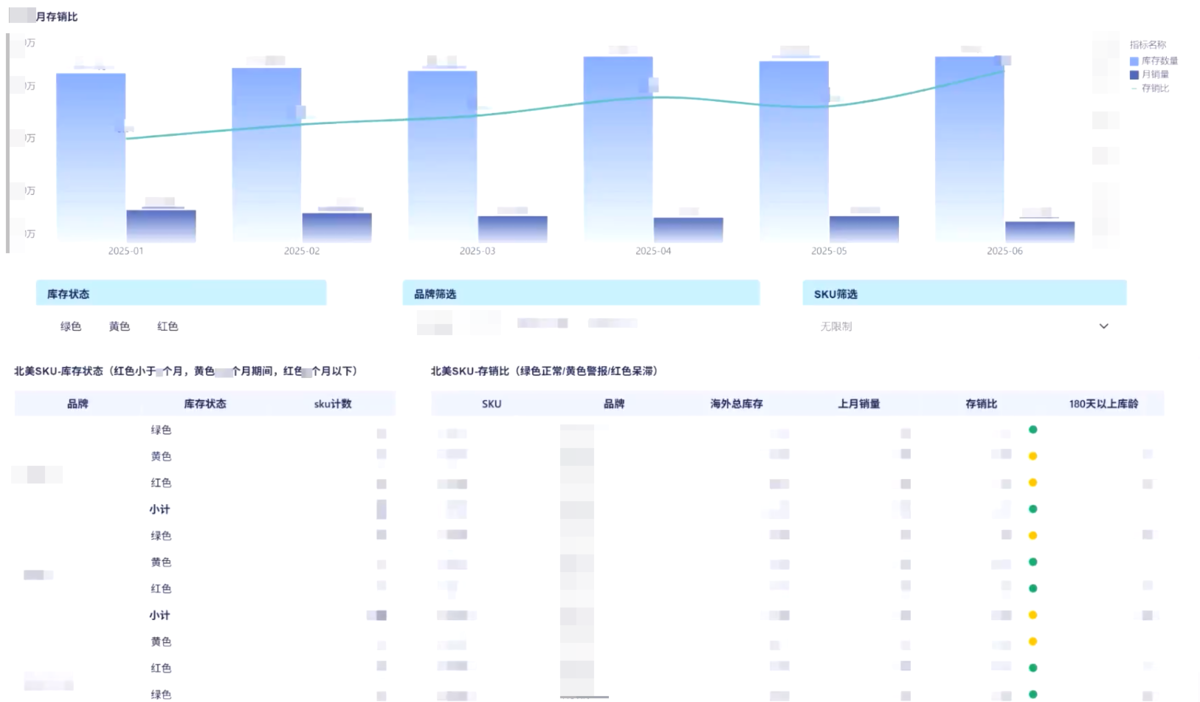Click the 存销比 legend line marker
The image size is (1200, 702).
(x=1134, y=88)
